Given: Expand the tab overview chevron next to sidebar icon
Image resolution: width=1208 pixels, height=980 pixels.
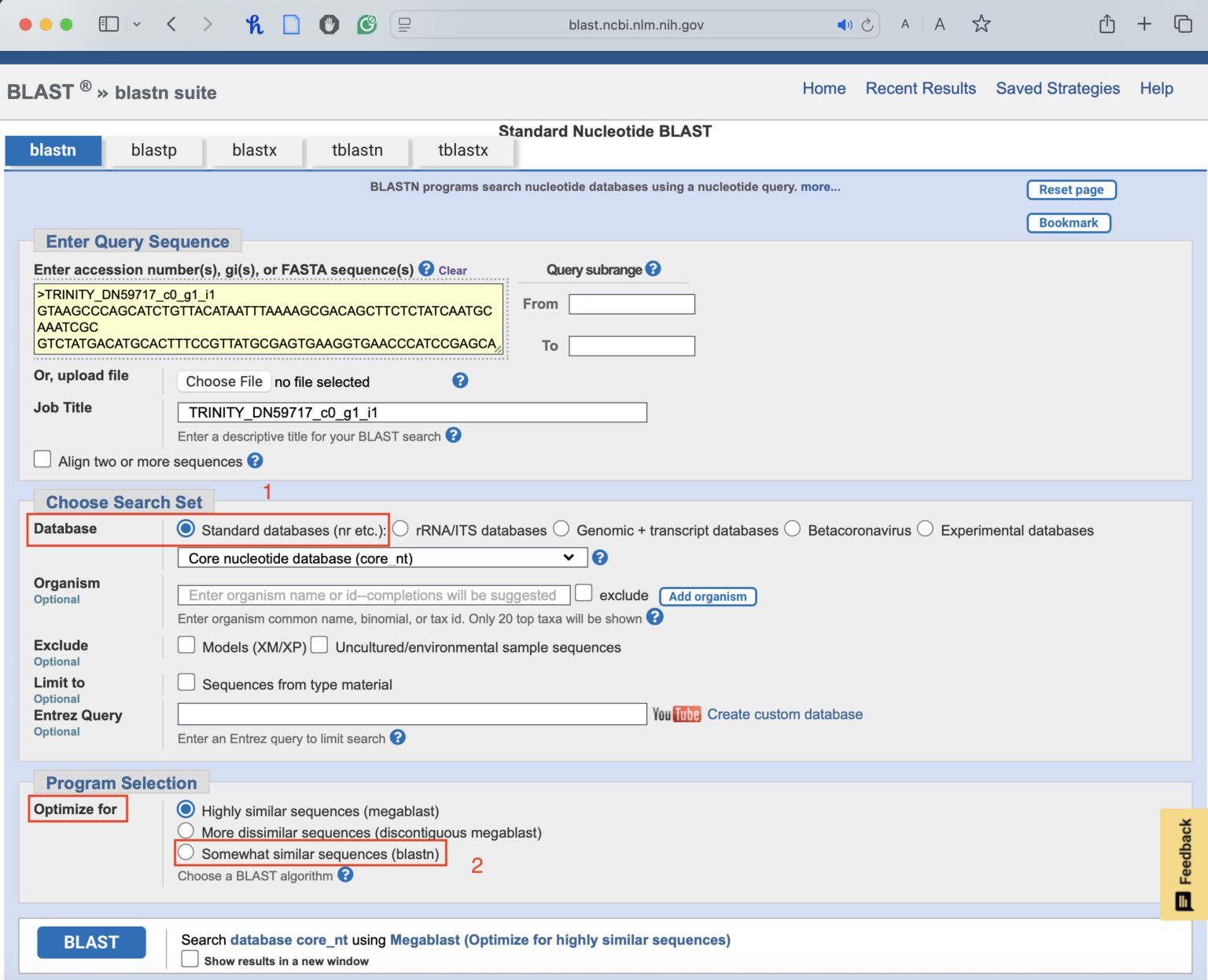Looking at the screenshot, I should click(x=138, y=24).
